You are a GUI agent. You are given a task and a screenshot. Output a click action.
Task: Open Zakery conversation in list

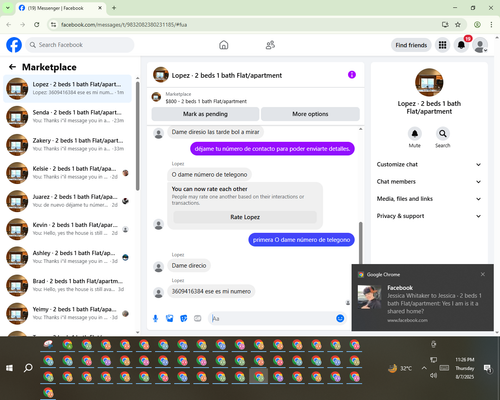click(67, 145)
